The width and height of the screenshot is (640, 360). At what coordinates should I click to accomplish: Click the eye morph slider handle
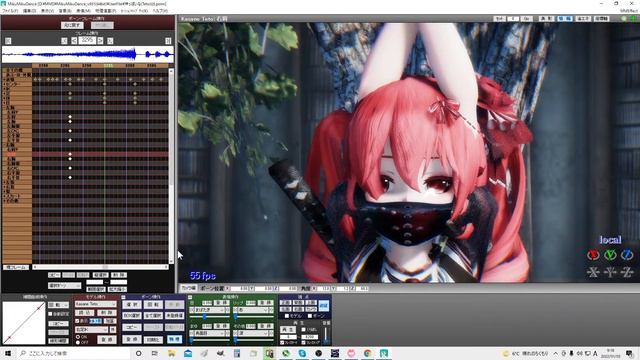coord(204,316)
